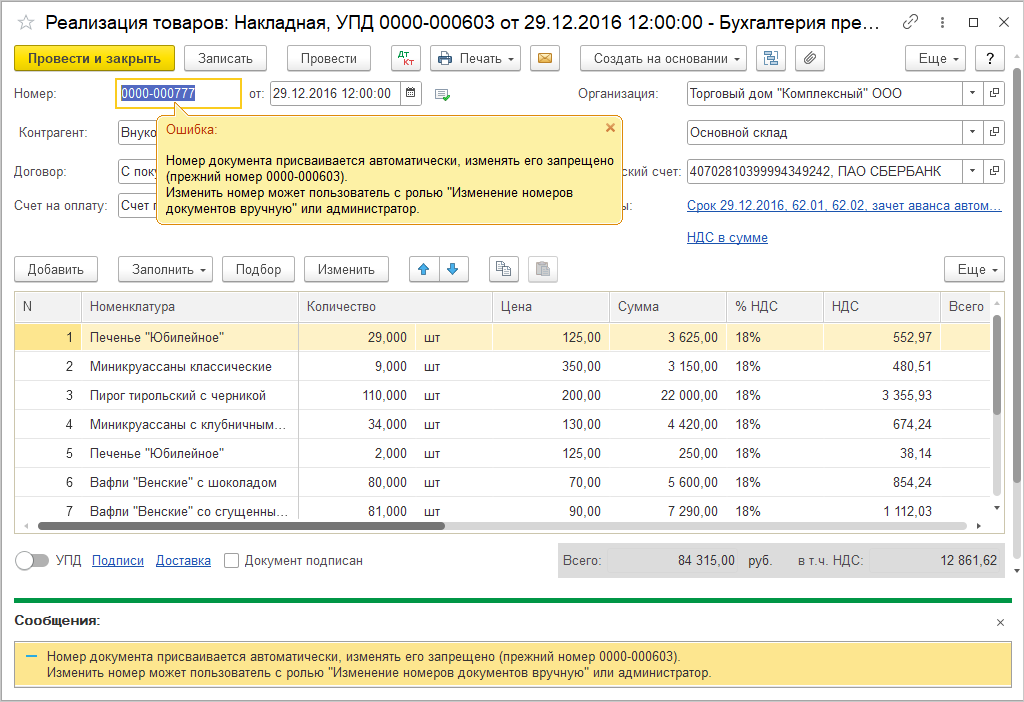This screenshot has width=1024, height=702.
Task: Click Изменить button
Action: tap(346, 269)
